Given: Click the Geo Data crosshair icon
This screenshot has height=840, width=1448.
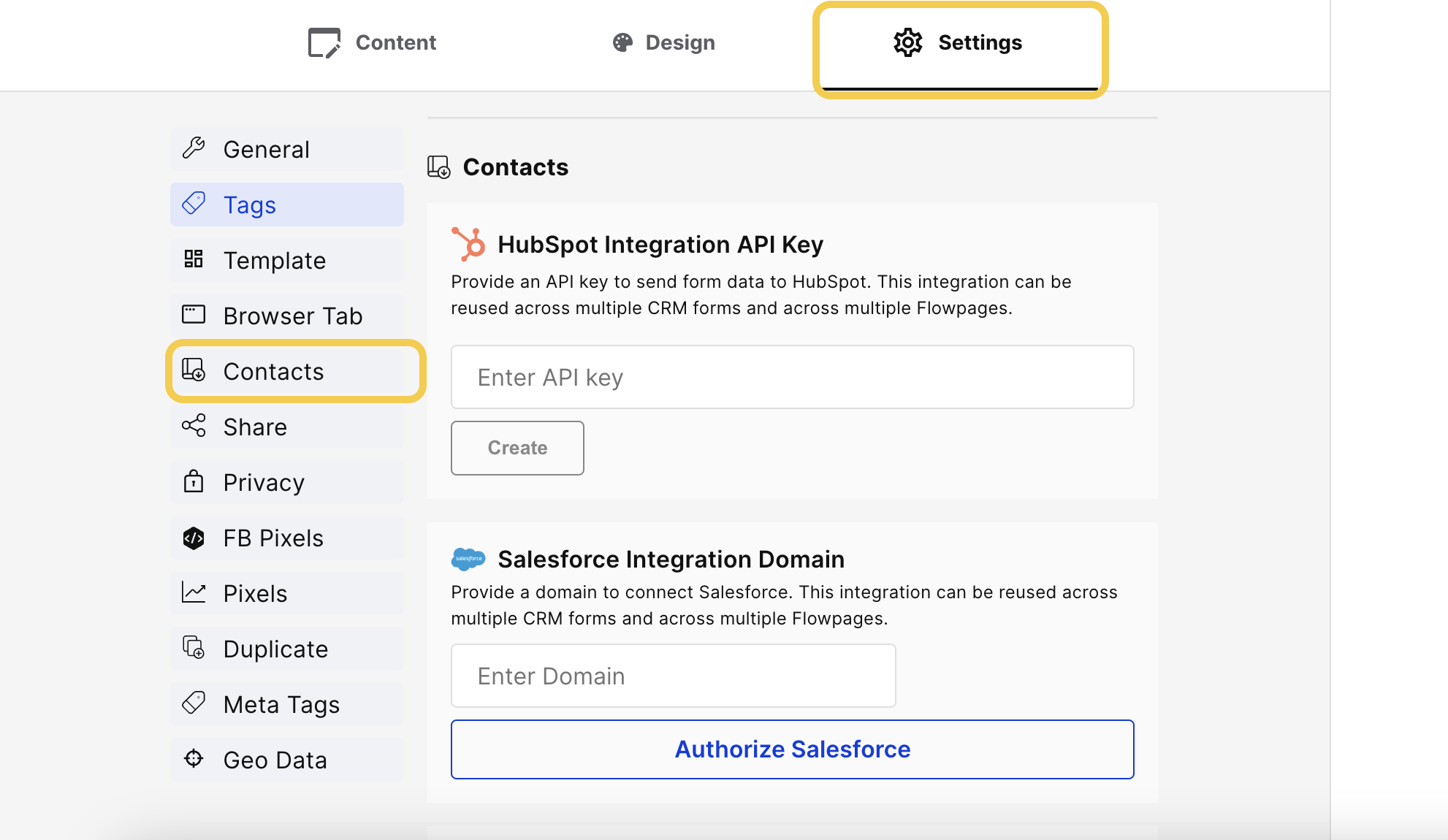Looking at the screenshot, I should tap(194, 758).
